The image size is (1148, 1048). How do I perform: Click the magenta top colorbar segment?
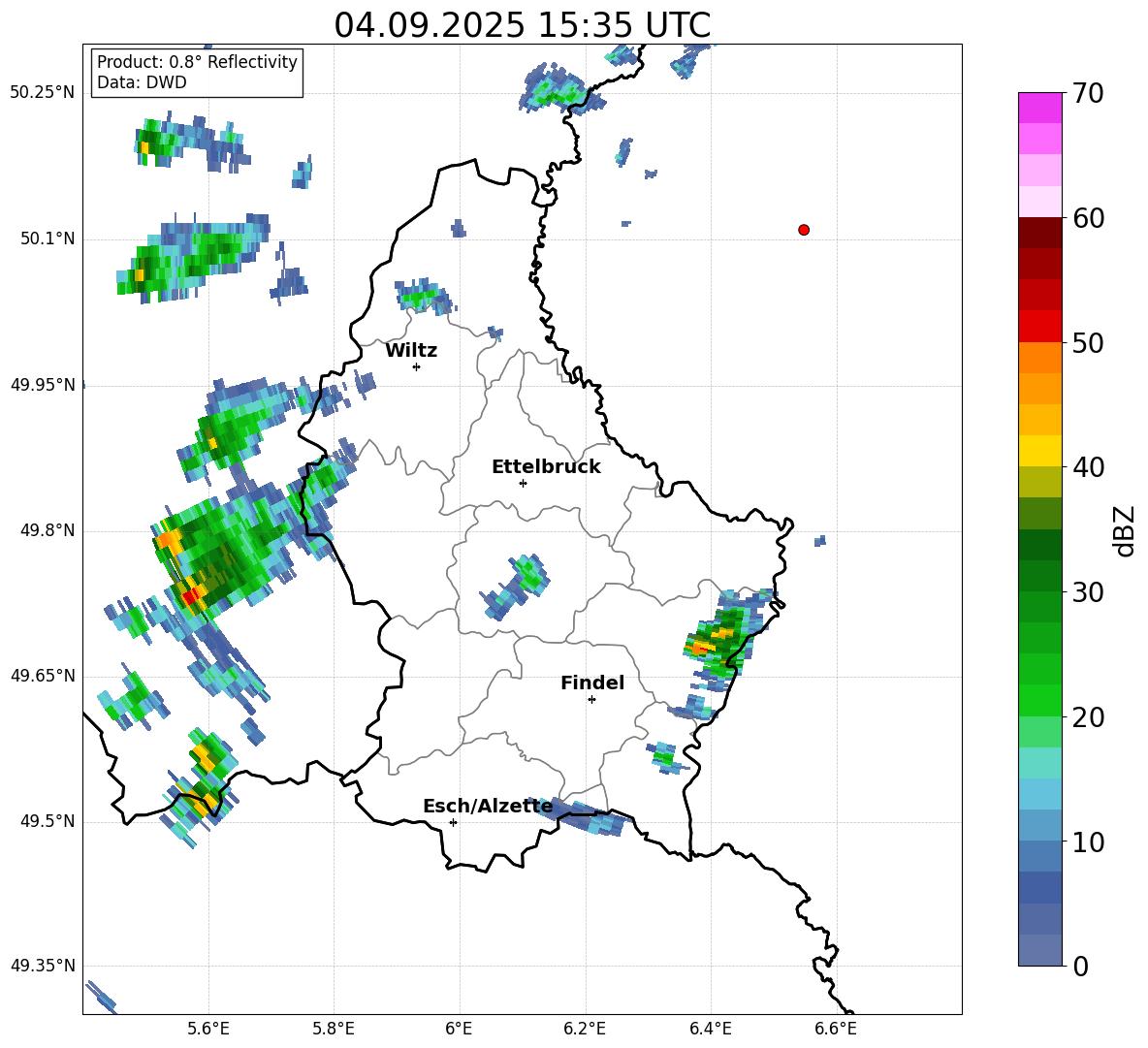pos(1039,108)
